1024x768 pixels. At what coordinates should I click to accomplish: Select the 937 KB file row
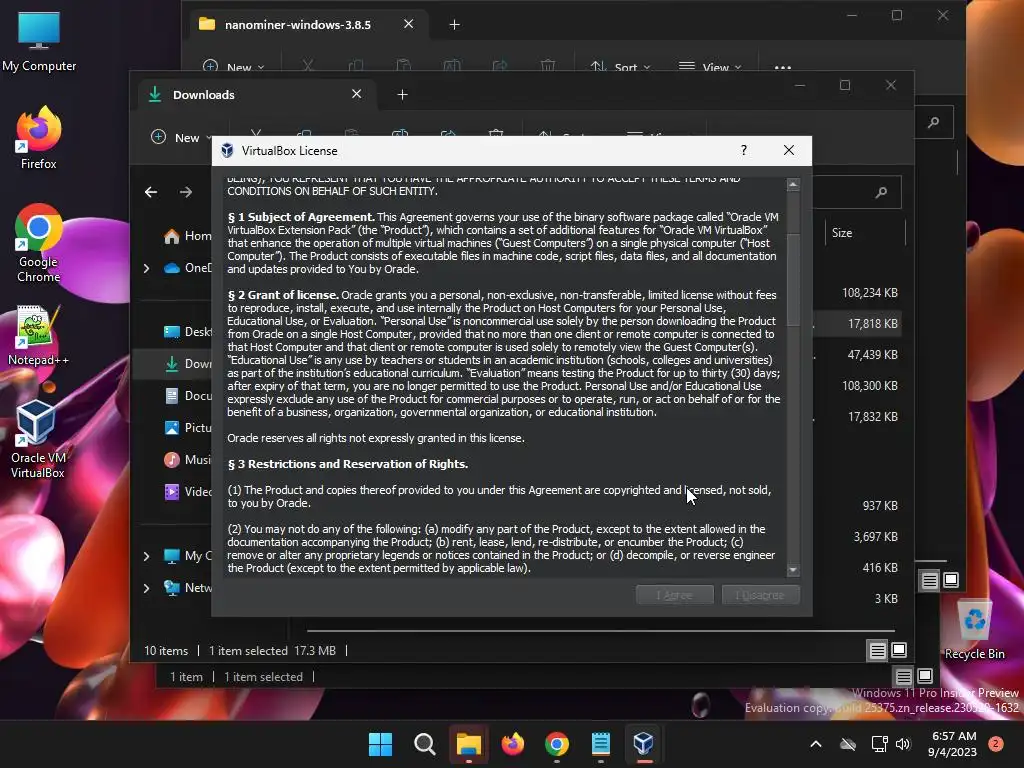(857, 505)
